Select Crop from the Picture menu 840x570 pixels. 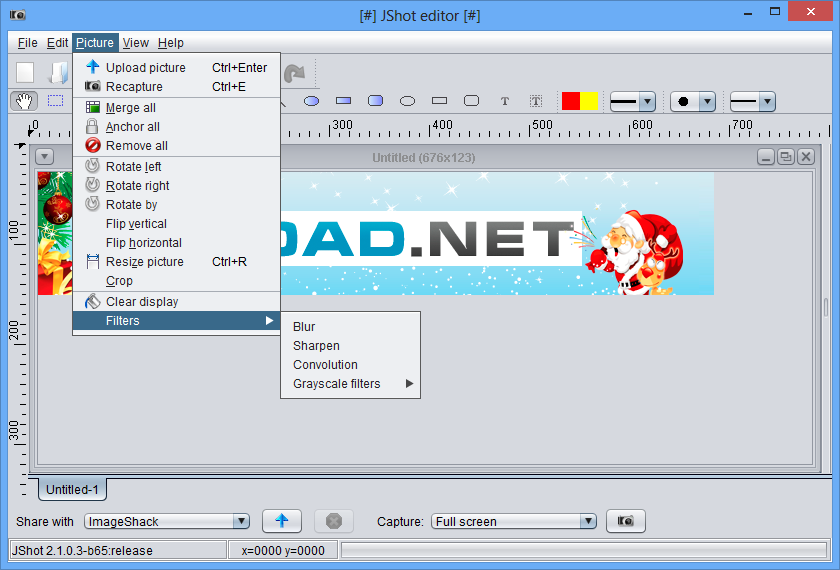click(x=176, y=281)
